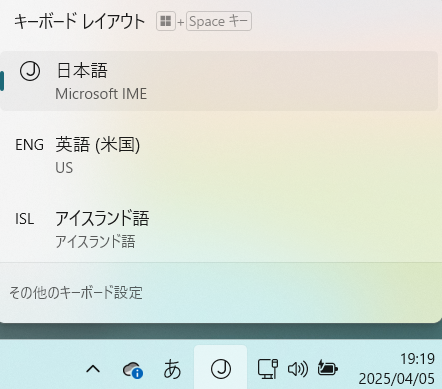
Task: Switch to 英語 (米国) keyboard
Action: (219, 155)
